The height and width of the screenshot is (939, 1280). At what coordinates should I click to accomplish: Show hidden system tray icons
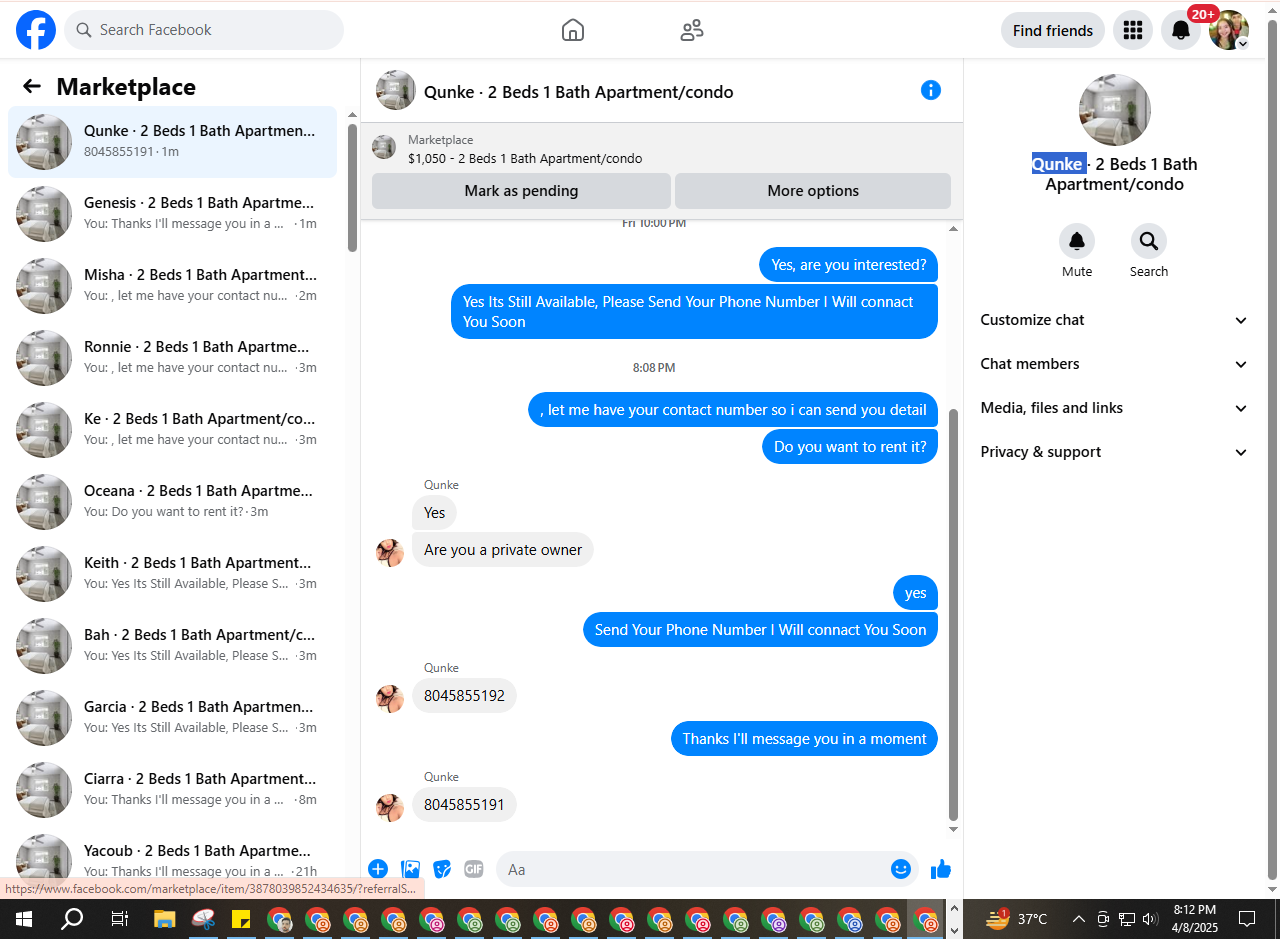(1079, 918)
